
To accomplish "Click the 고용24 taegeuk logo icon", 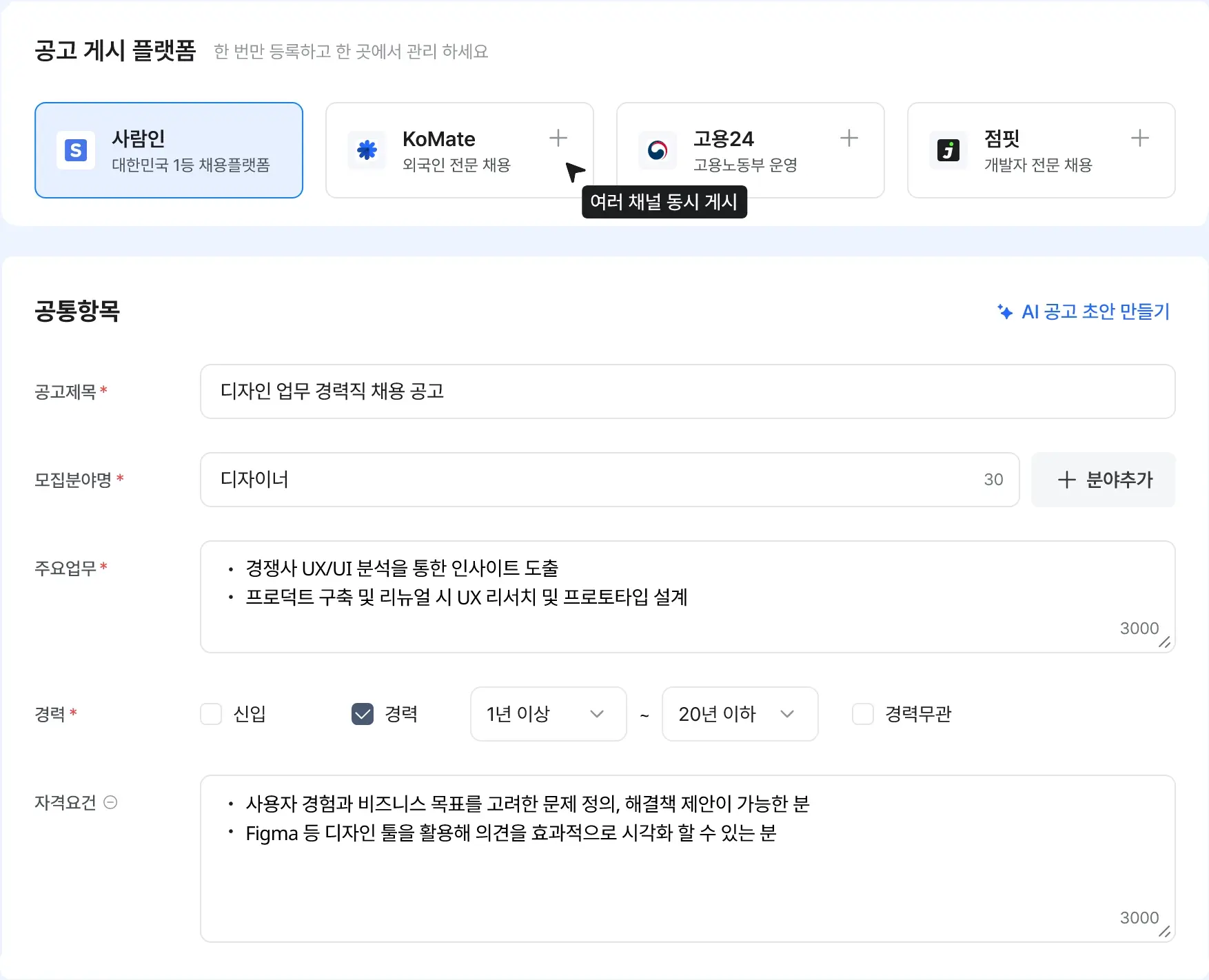I will pyautogui.click(x=658, y=150).
